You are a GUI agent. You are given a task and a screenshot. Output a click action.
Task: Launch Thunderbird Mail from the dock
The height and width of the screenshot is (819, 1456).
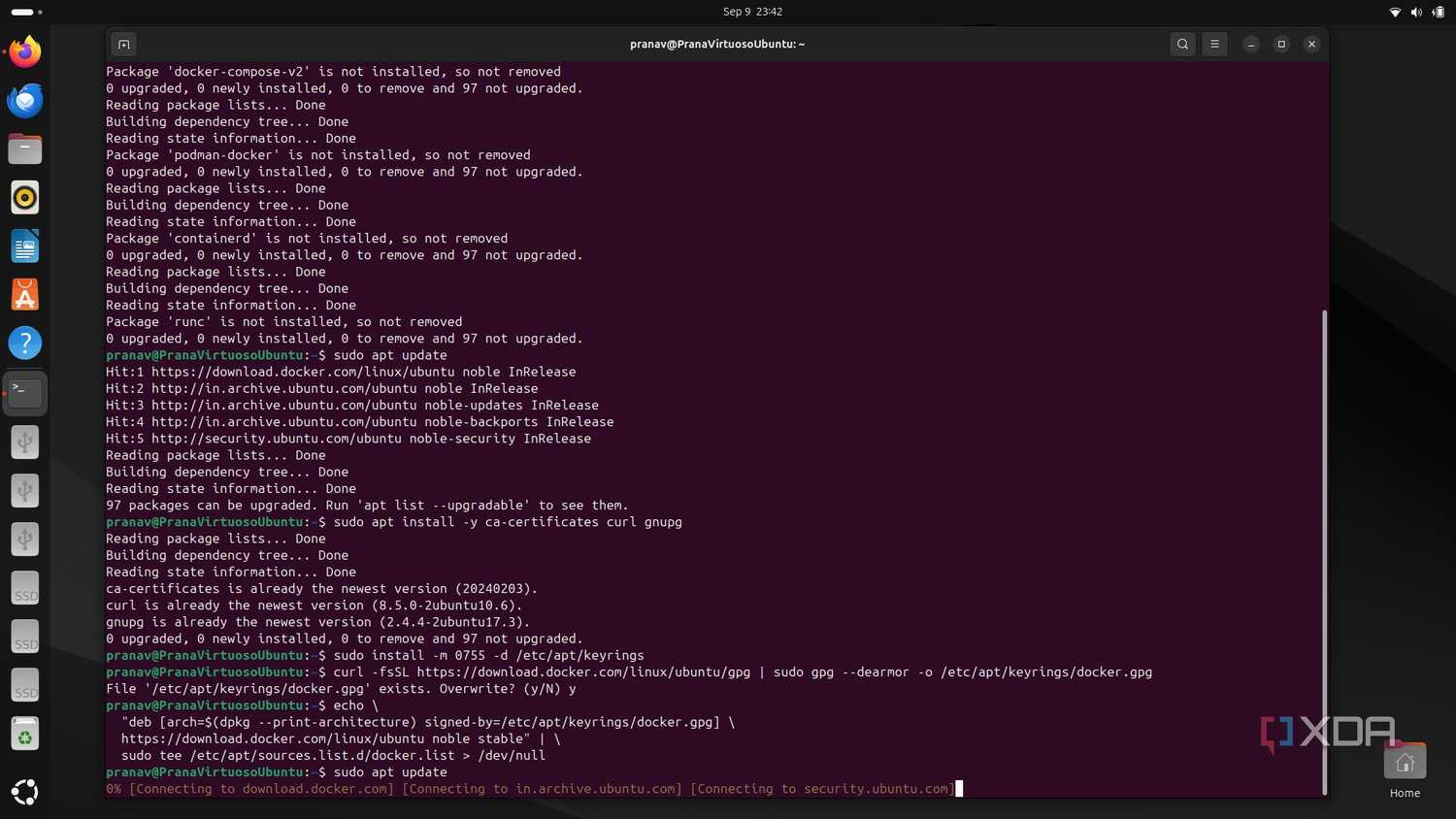25,100
